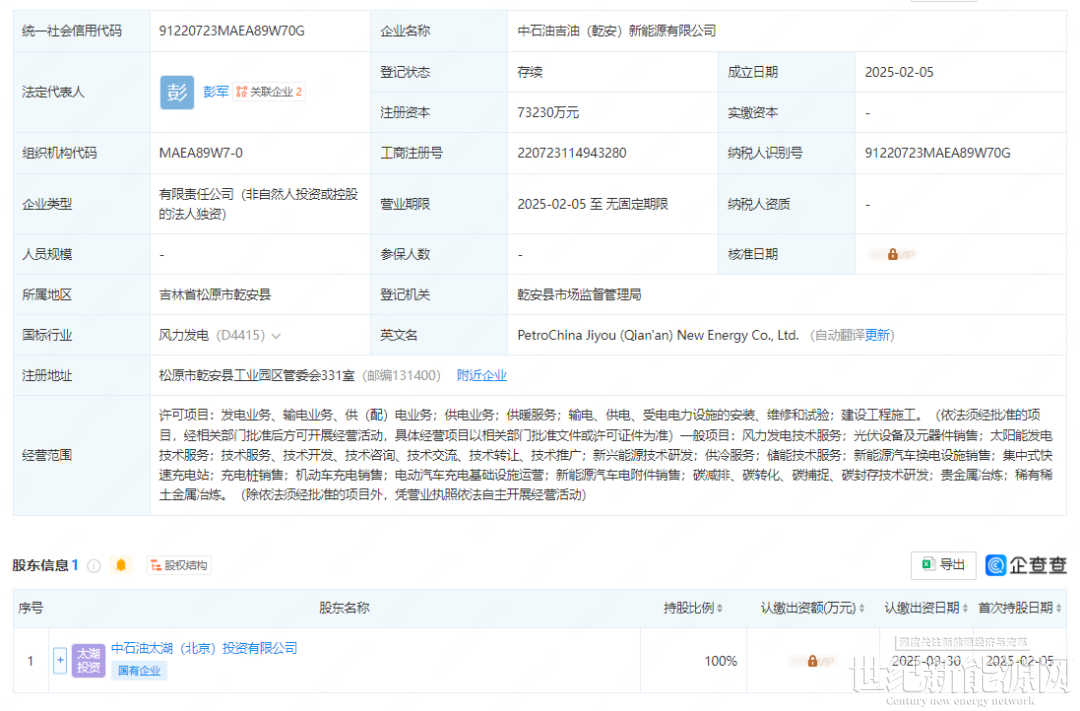Click the VIP lock icon in 核准日期 row
Image resolution: width=1080 pixels, height=711 pixels.
pos(893,255)
